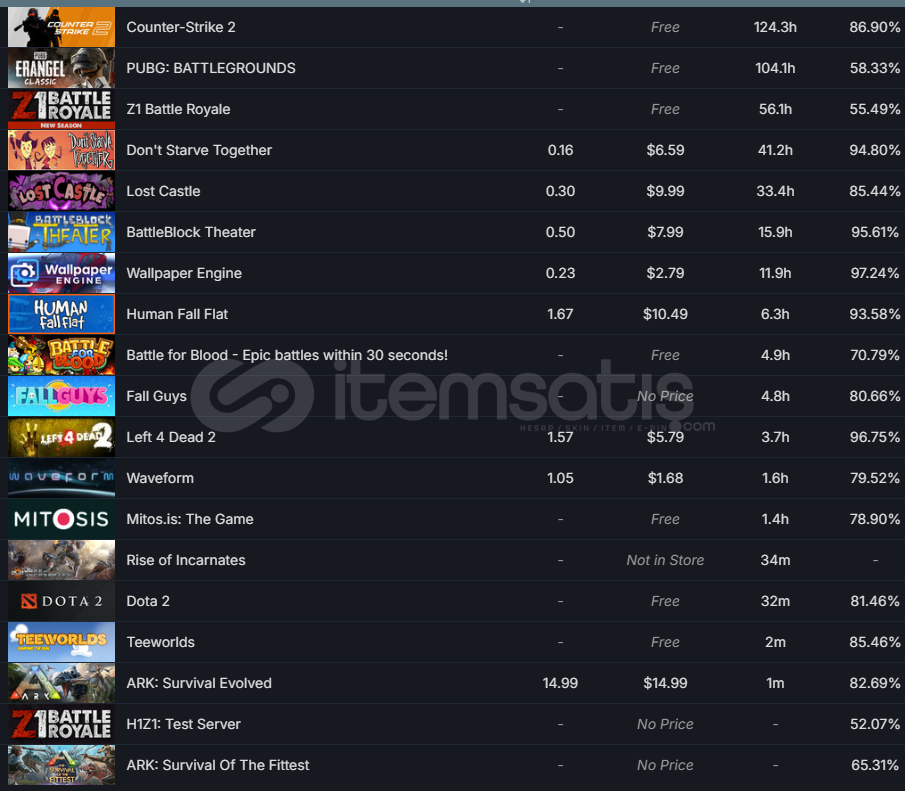Image resolution: width=905 pixels, height=791 pixels.
Task: Open the Battle for Blood thumbnail
Action: 61,355
